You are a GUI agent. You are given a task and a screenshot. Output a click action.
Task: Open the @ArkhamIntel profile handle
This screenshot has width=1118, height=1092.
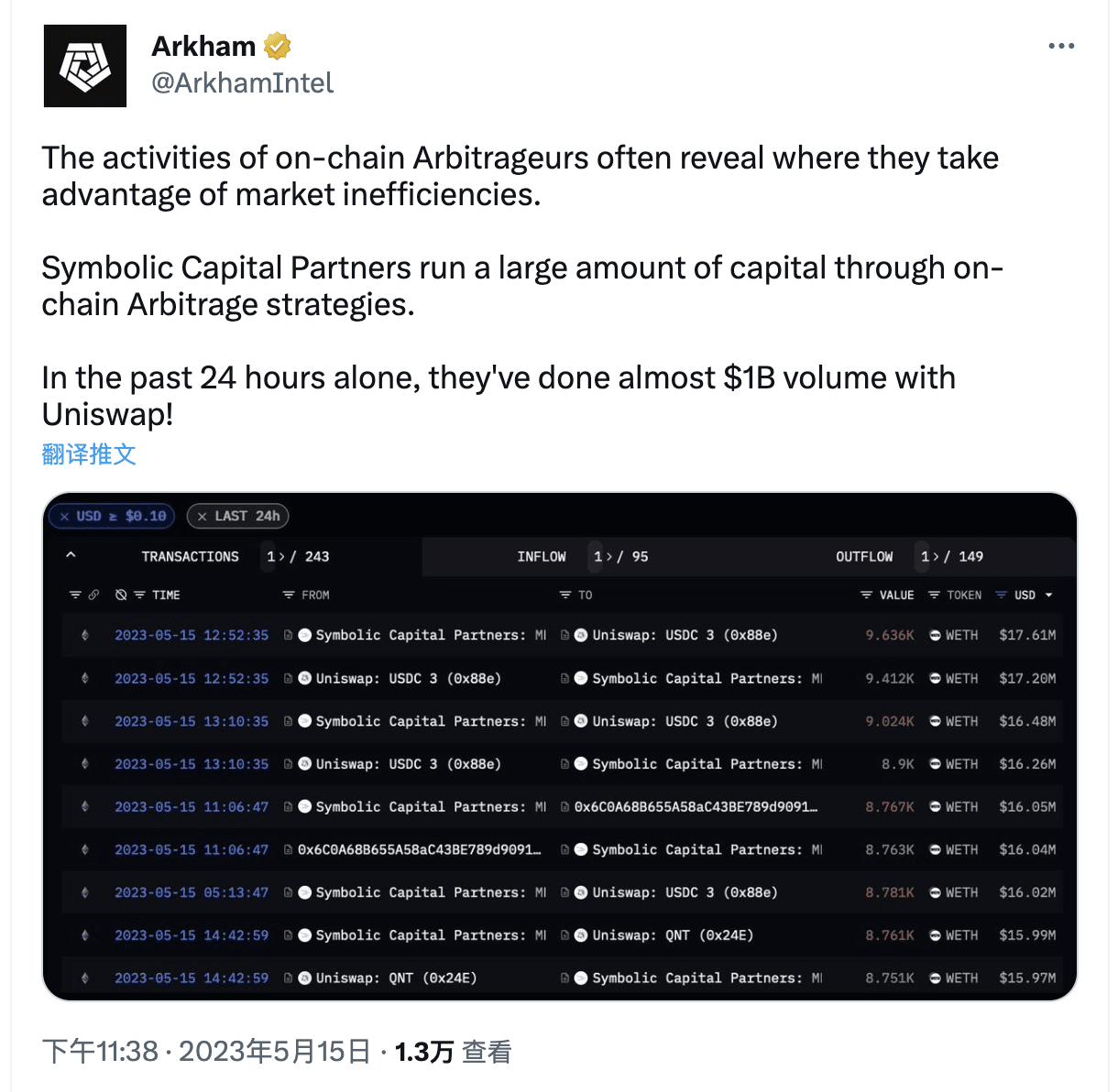[242, 82]
